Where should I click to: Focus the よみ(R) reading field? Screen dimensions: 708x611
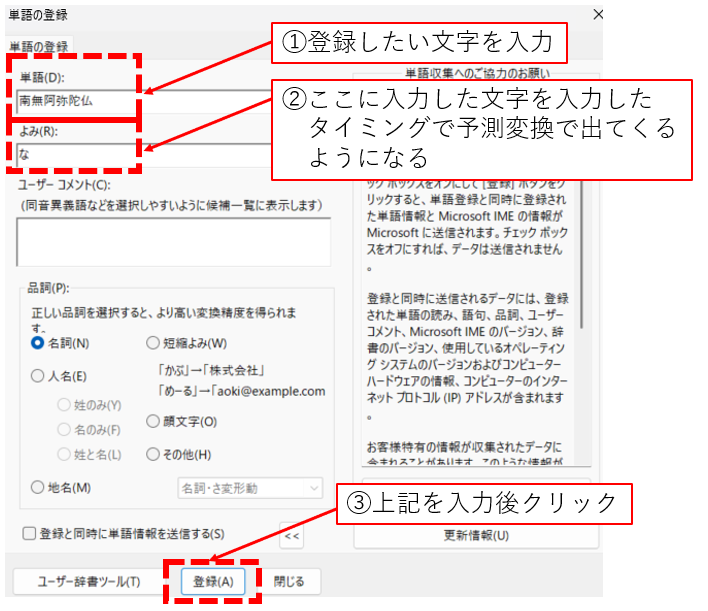point(75,155)
